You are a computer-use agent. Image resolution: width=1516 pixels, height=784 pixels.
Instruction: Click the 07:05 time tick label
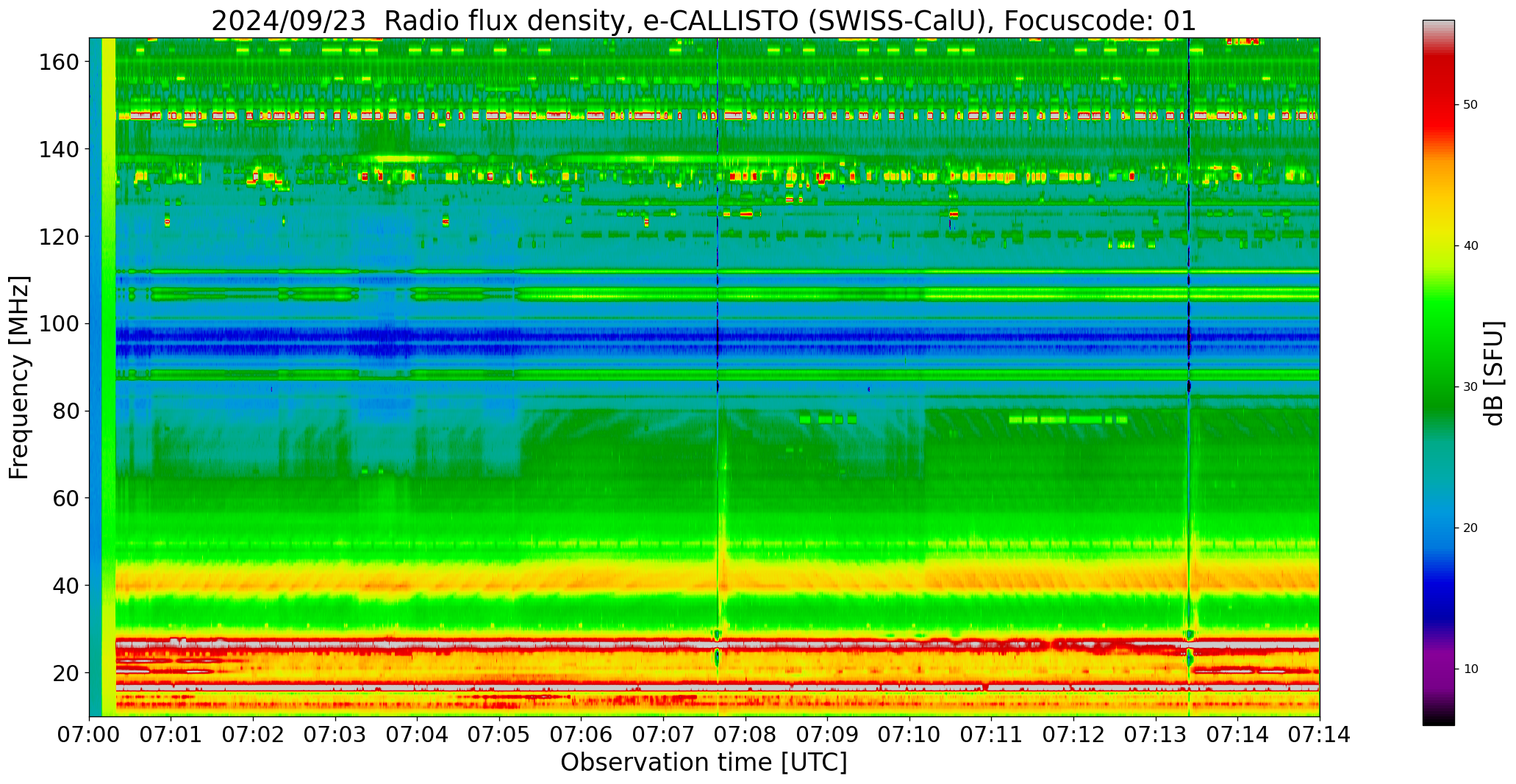[499, 734]
